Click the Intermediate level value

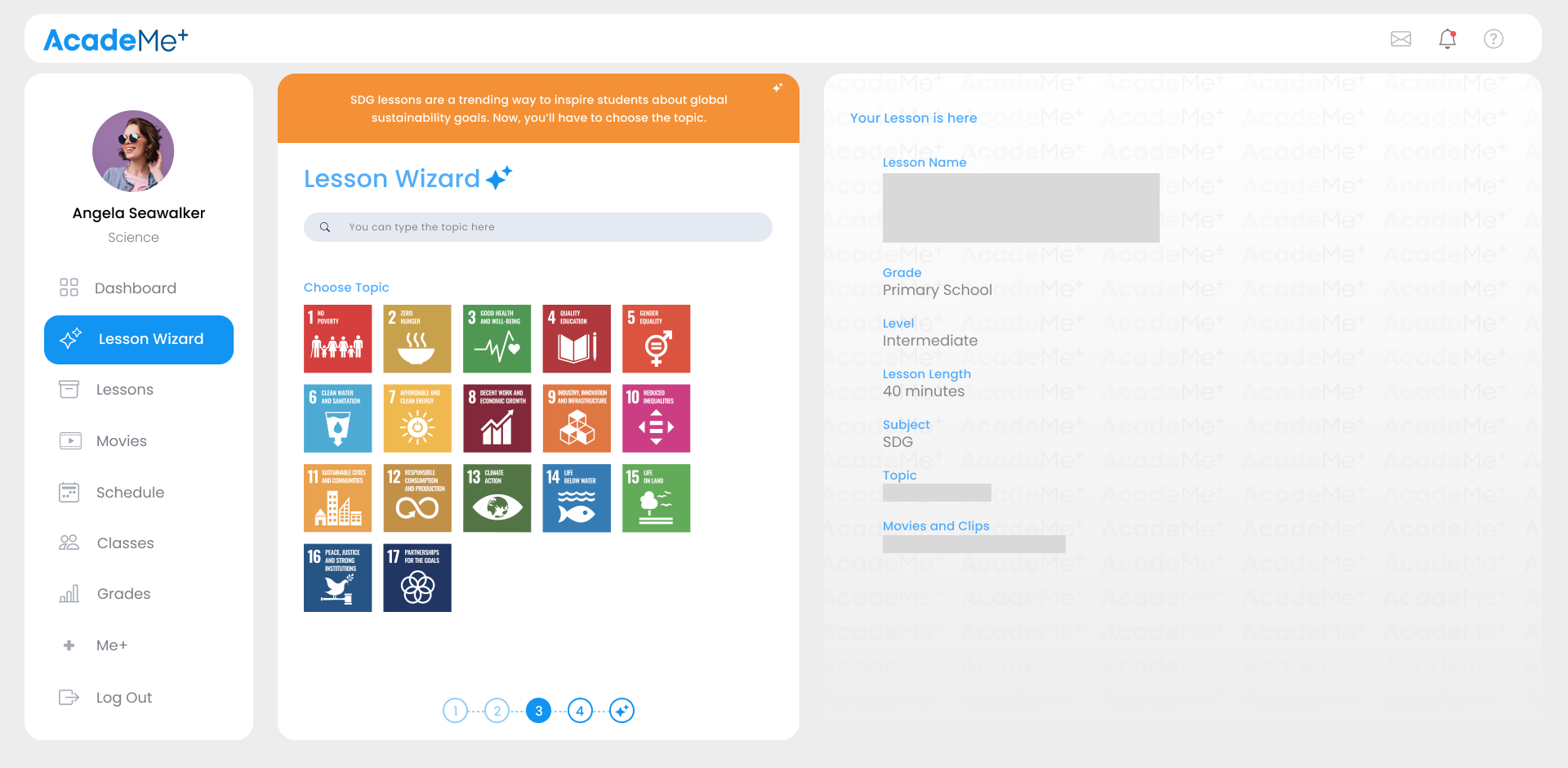pyautogui.click(x=930, y=341)
